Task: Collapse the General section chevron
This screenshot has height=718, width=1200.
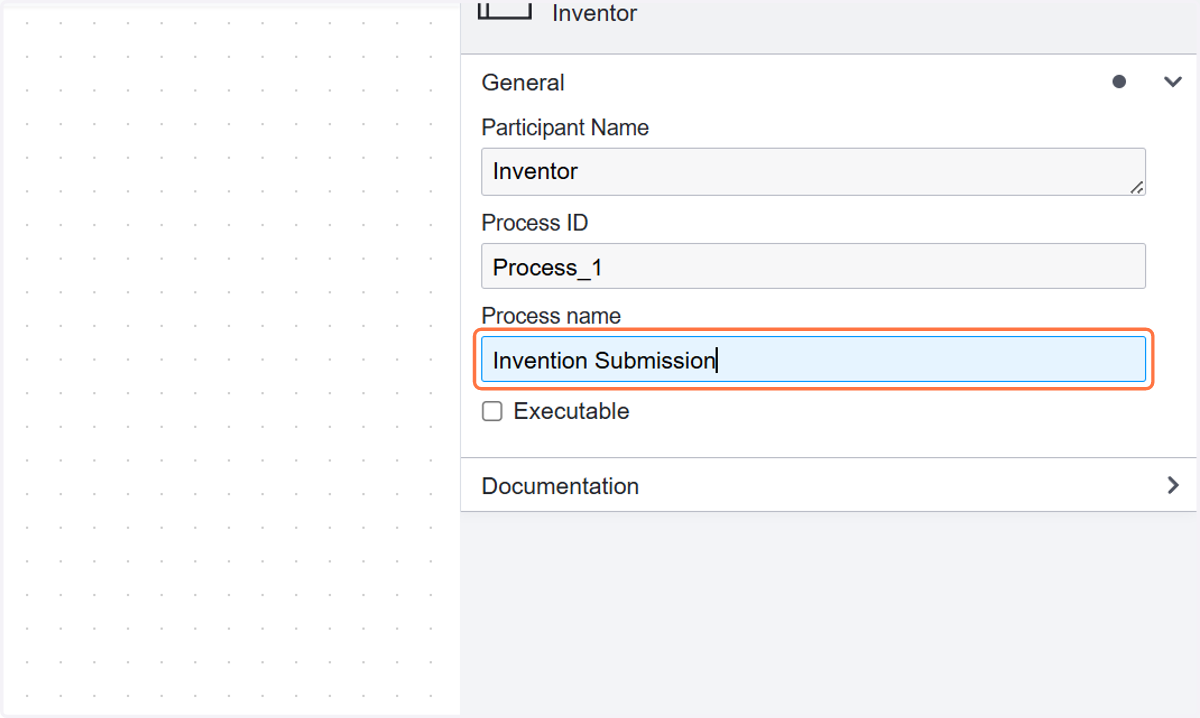Action: click(x=1173, y=82)
